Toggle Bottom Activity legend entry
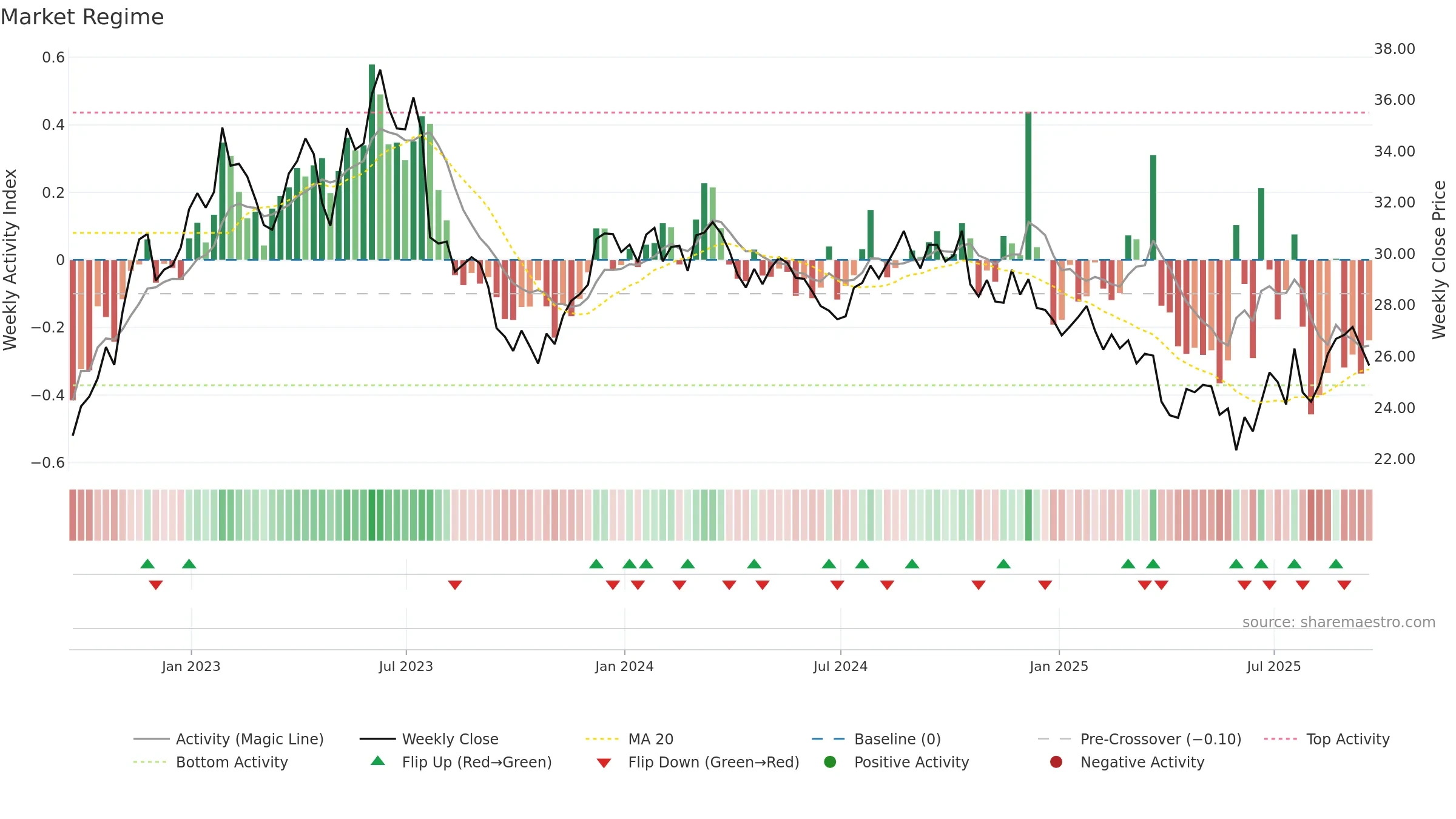Viewport: 1456px width, 819px height. [211, 762]
